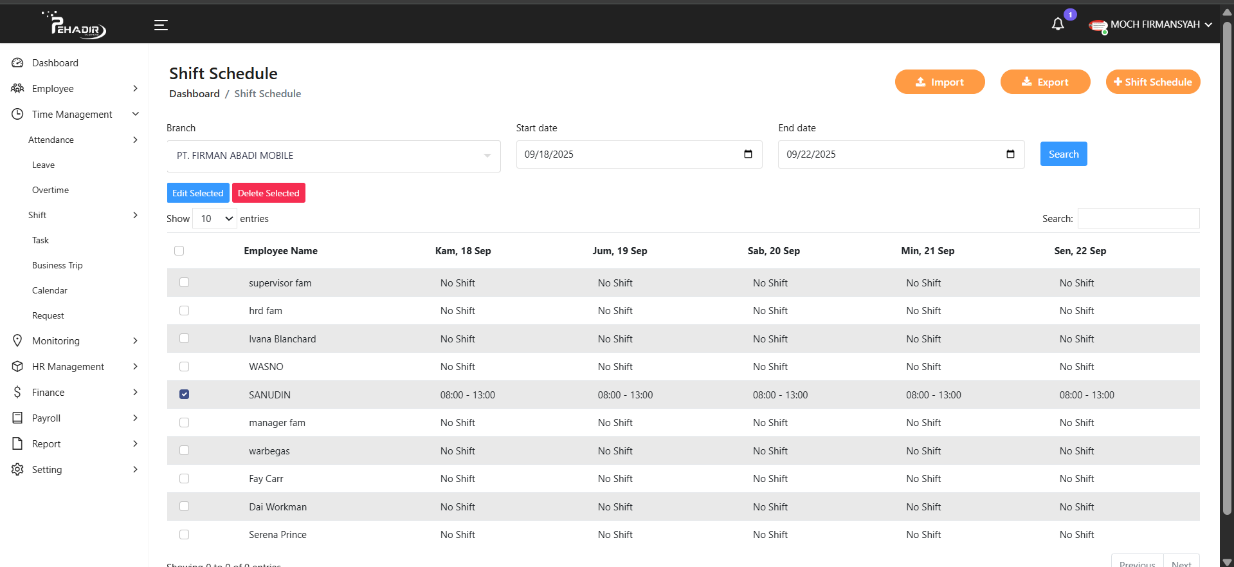Expand the Finance submenu chevron
1234x567 pixels.
135,393
